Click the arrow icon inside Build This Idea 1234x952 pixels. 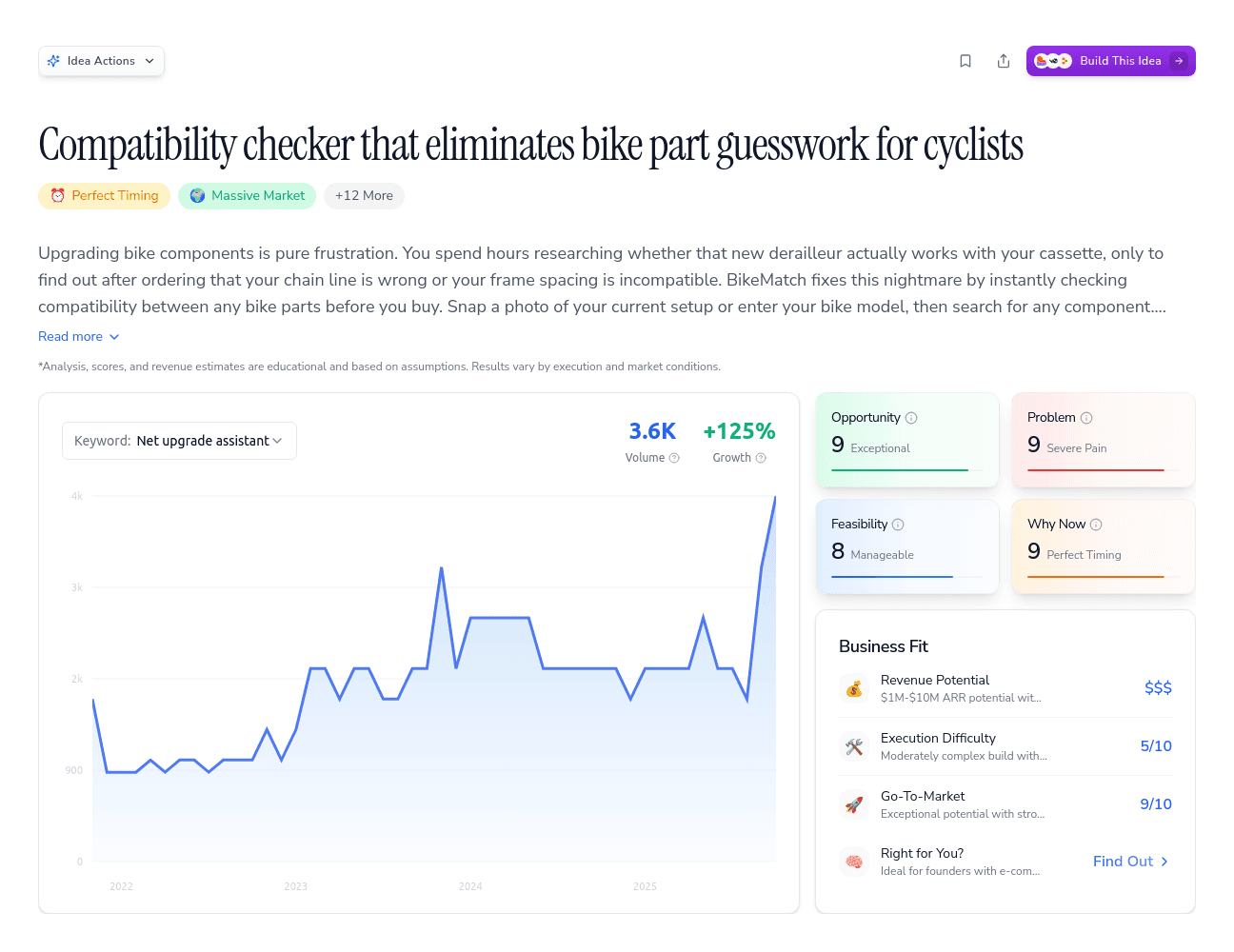point(1181,61)
